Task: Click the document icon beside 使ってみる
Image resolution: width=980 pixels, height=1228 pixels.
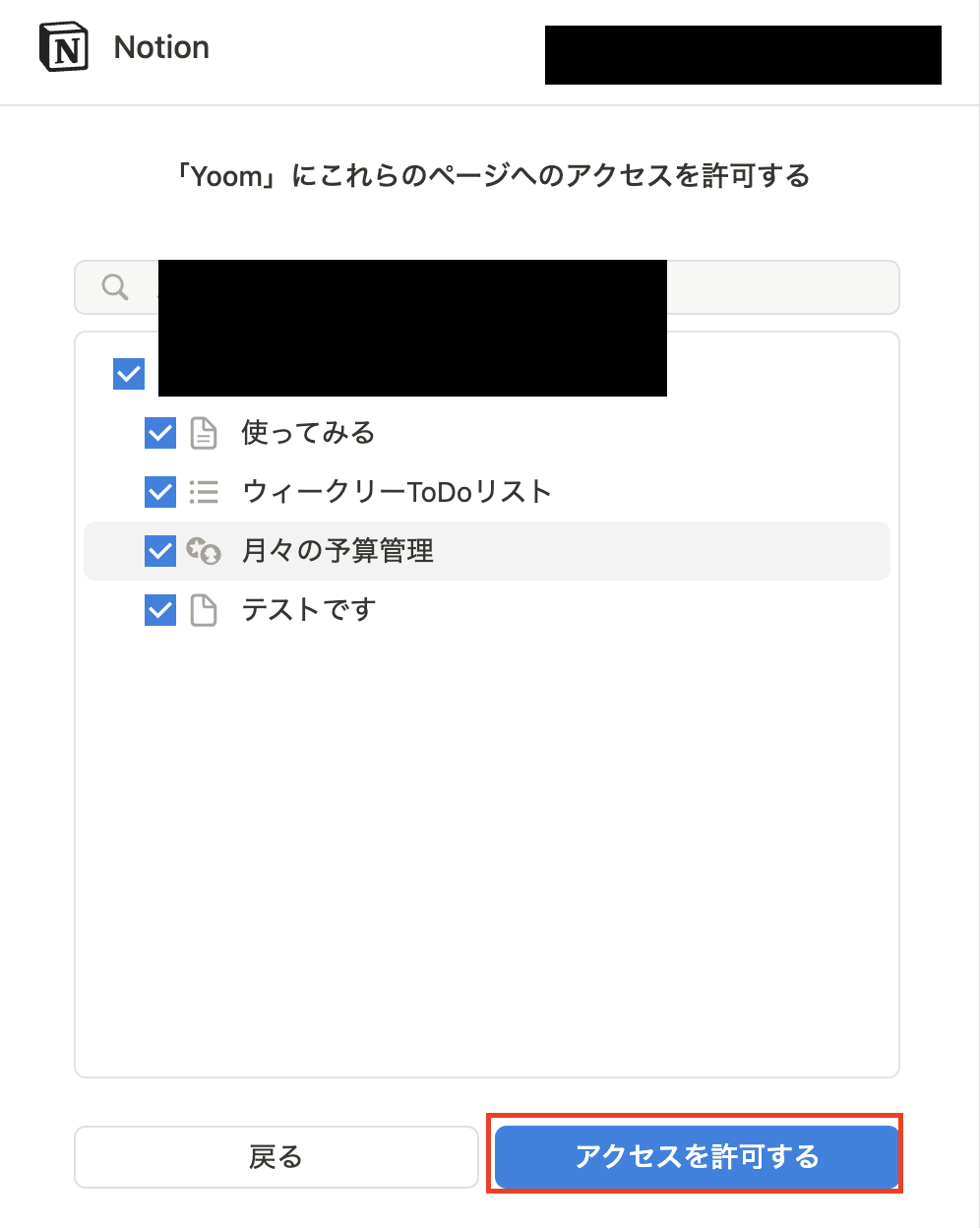Action: pyautogui.click(x=204, y=432)
